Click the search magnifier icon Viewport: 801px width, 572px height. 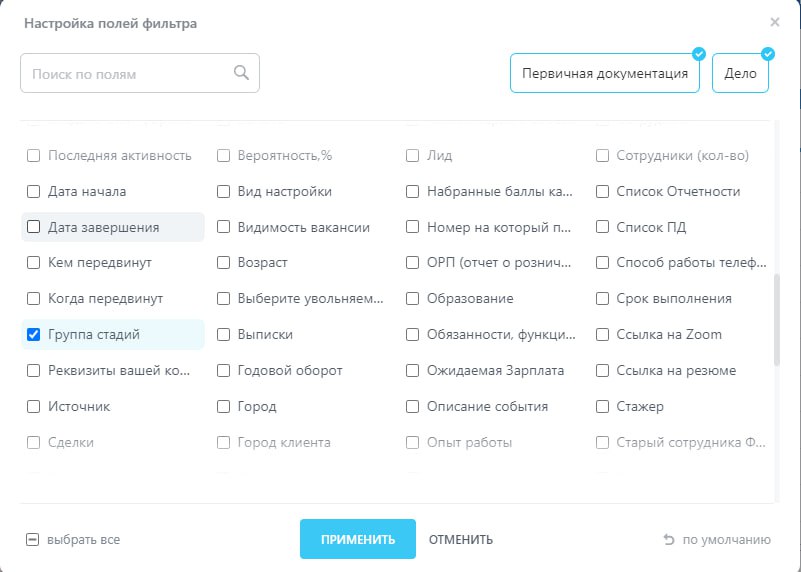coord(241,73)
